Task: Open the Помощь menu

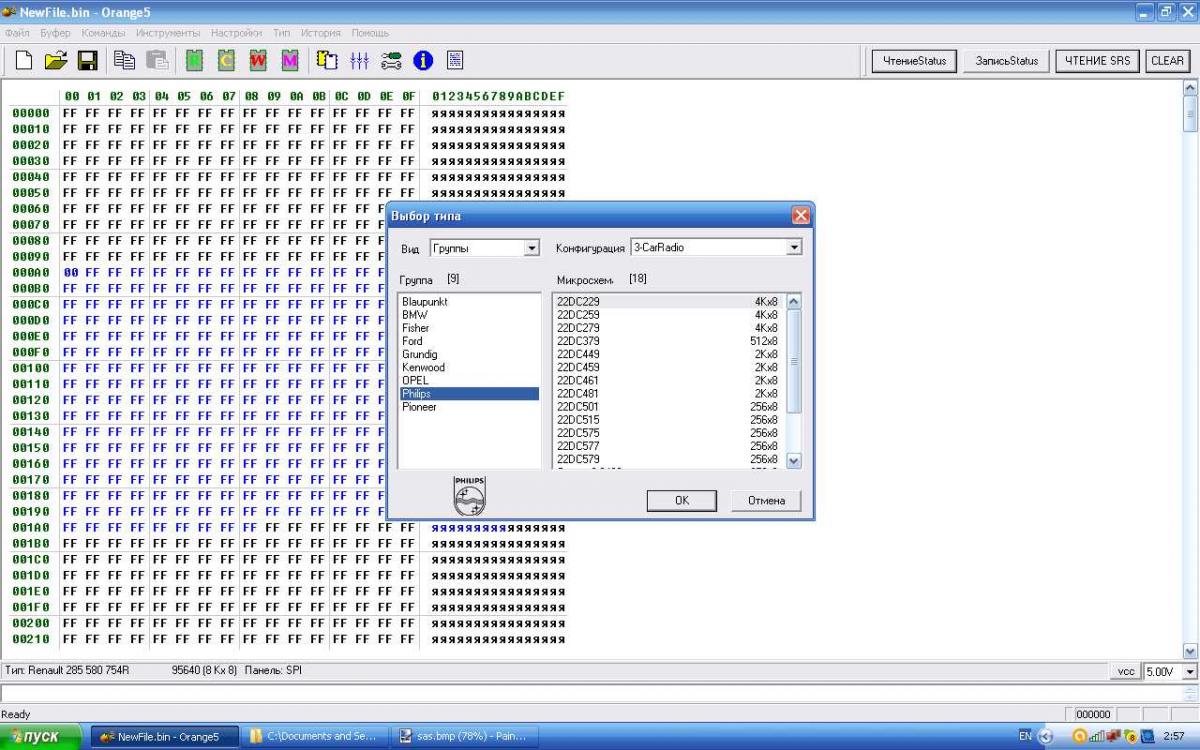Action: [370, 33]
